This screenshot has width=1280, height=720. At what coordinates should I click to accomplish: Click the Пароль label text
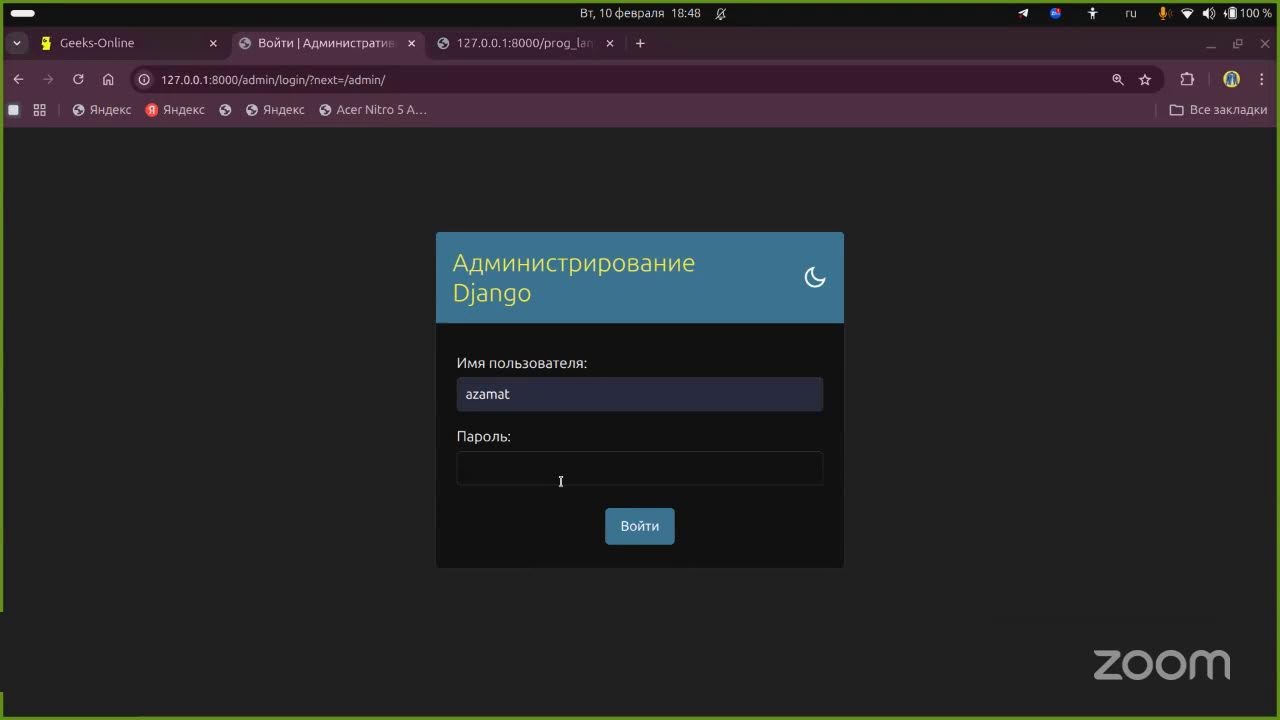pyautogui.click(x=484, y=437)
